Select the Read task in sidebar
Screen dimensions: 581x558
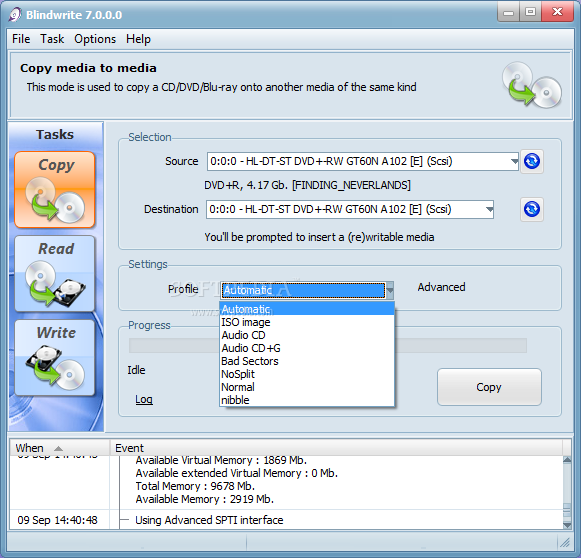[x=55, y=274]
